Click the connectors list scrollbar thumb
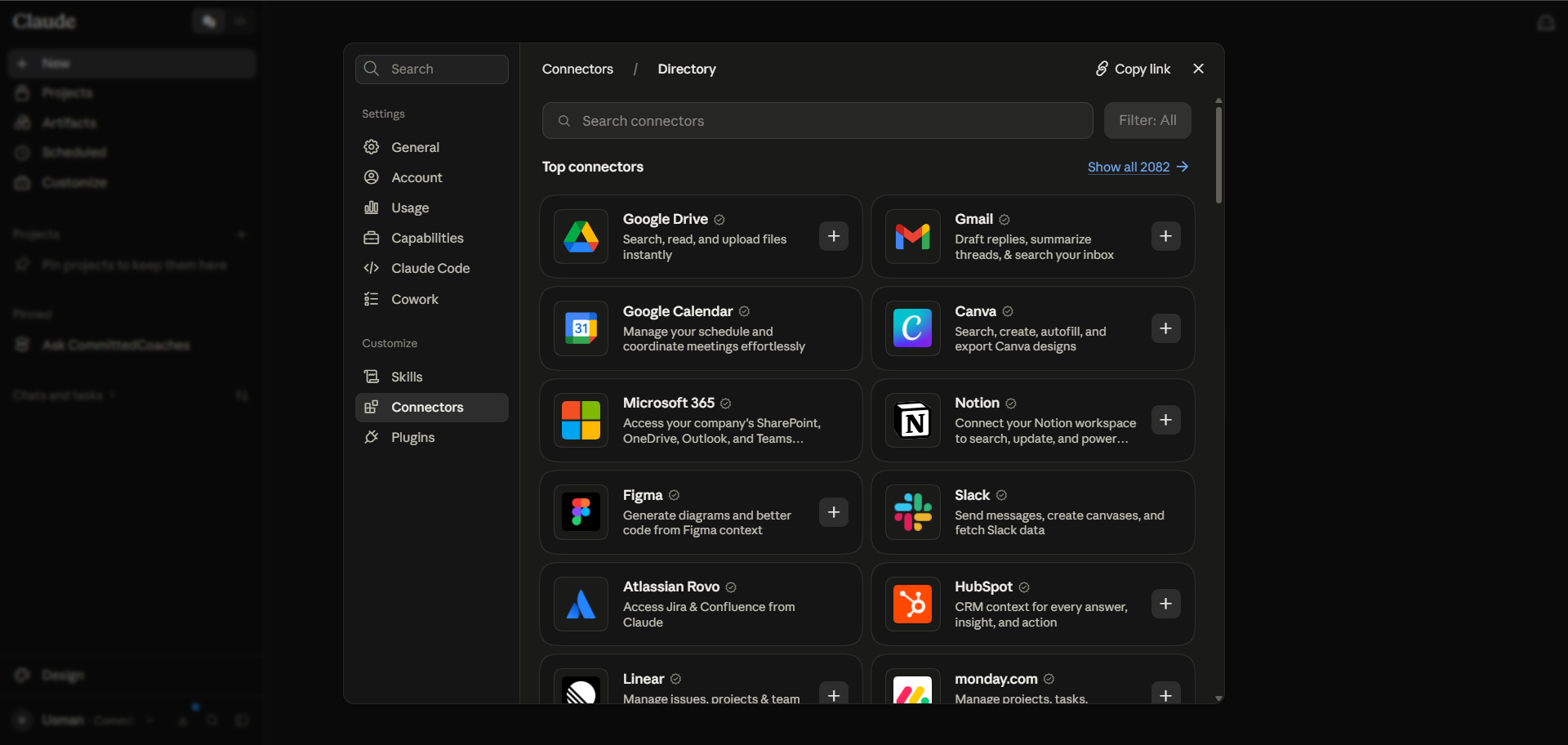1568x745 pixels. [1218, 154]
